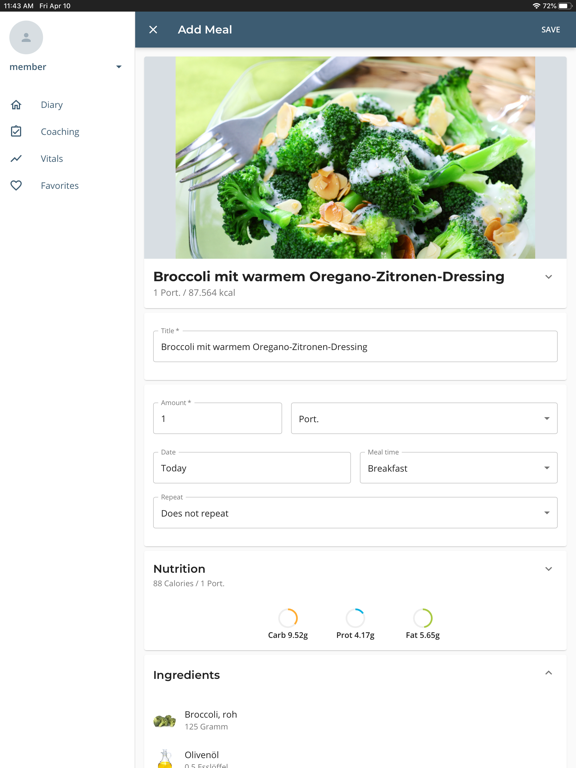576x768 pixels.
Task: Select the Broccoli, roh ingredient text
Action: pos(211,715)
